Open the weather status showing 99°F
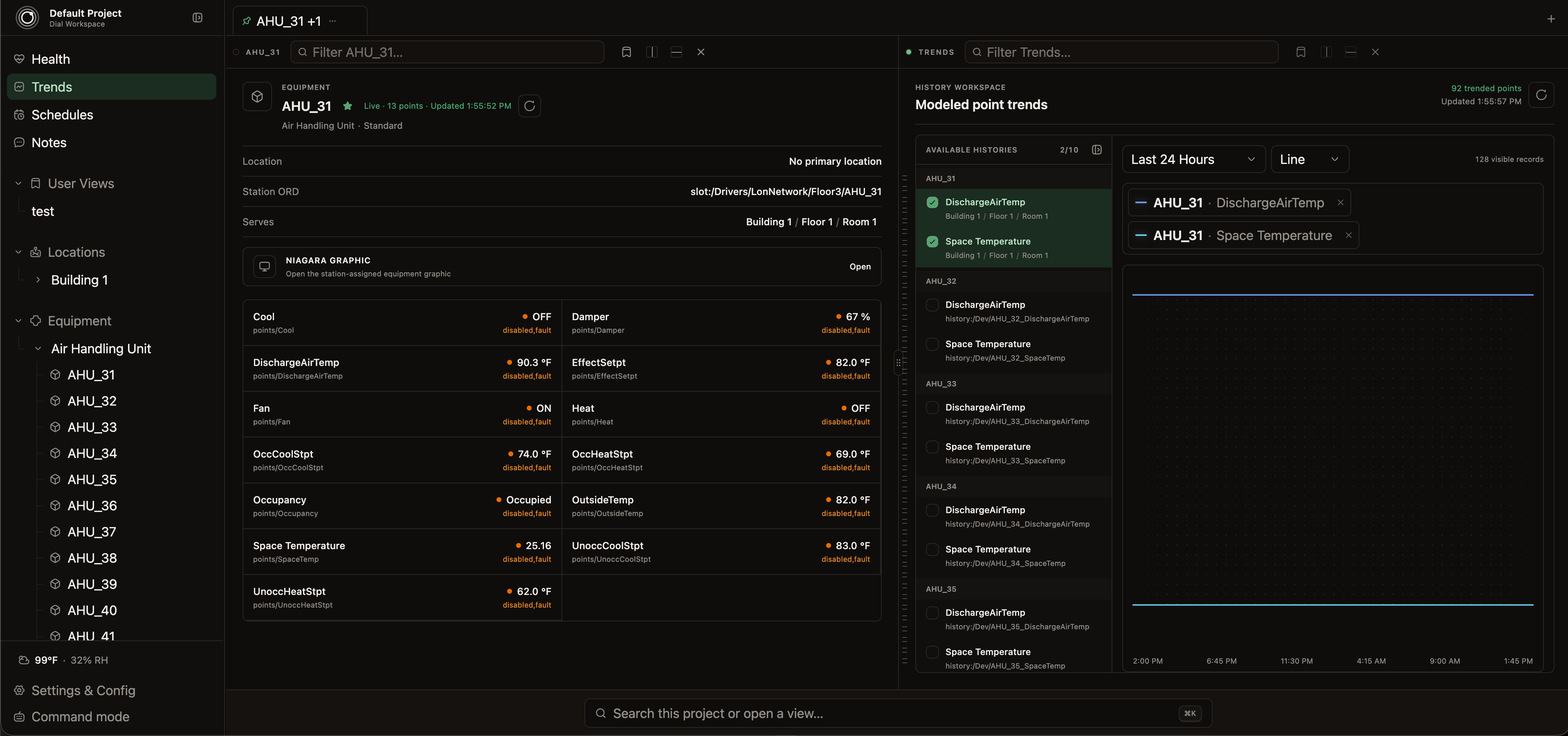 63,660
